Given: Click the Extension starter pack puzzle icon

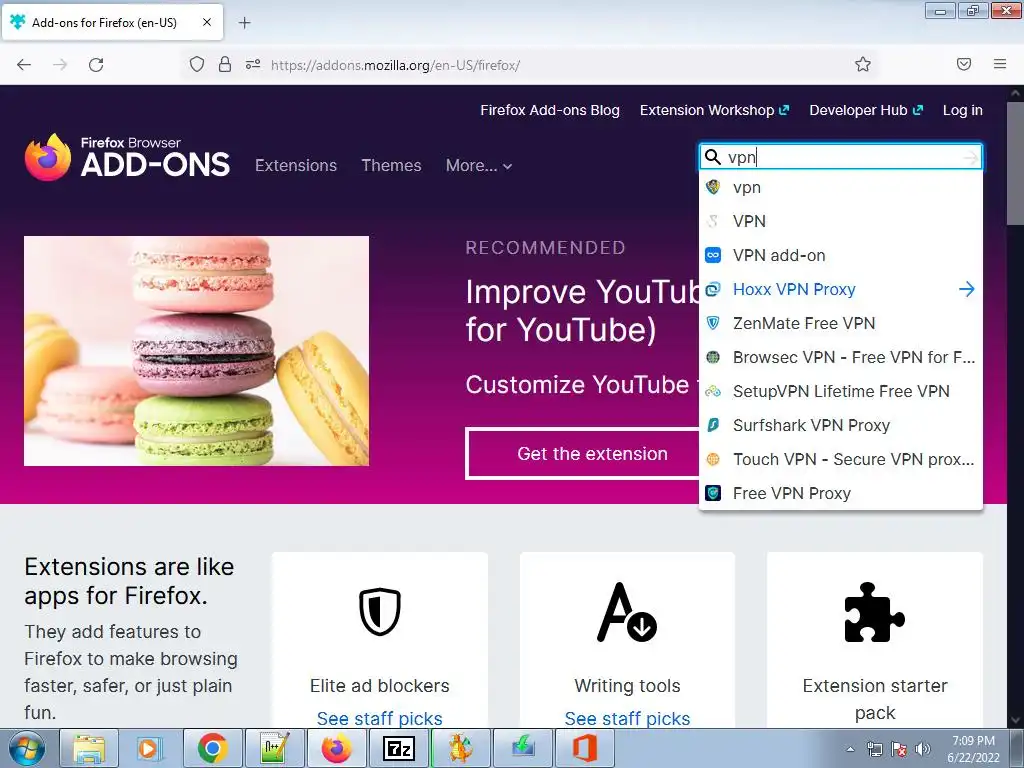Looking at the screenshot, I should [x=874, y=612].
